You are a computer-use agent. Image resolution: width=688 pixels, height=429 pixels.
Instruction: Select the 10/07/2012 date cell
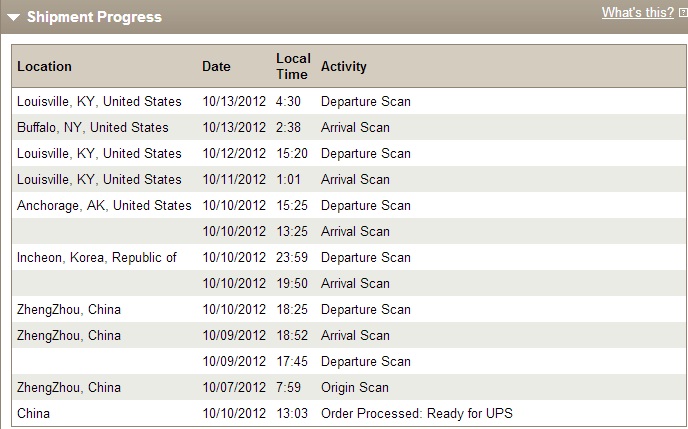234,387
